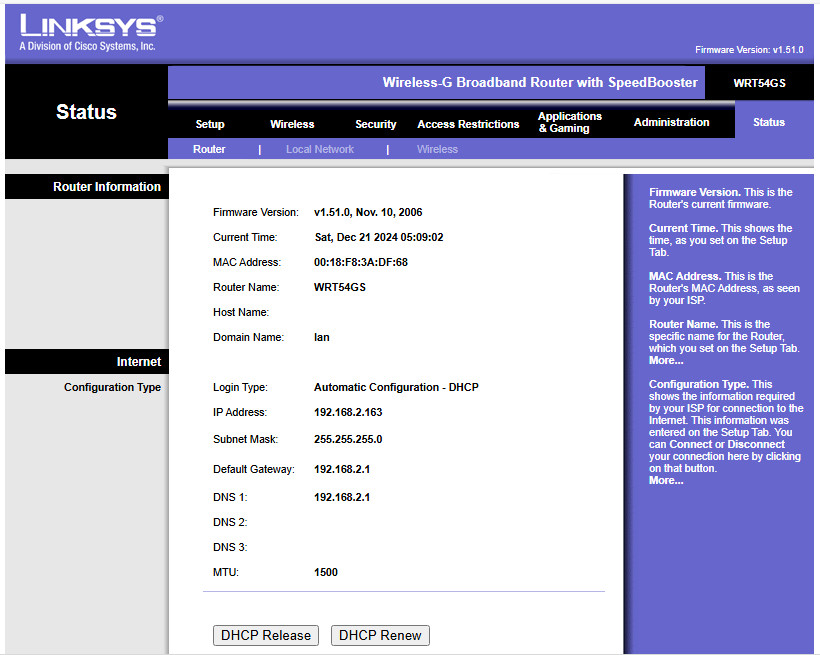Open the Setup tab
The height and width of the screenshot is (655, 820).
[x=210, y=124]
